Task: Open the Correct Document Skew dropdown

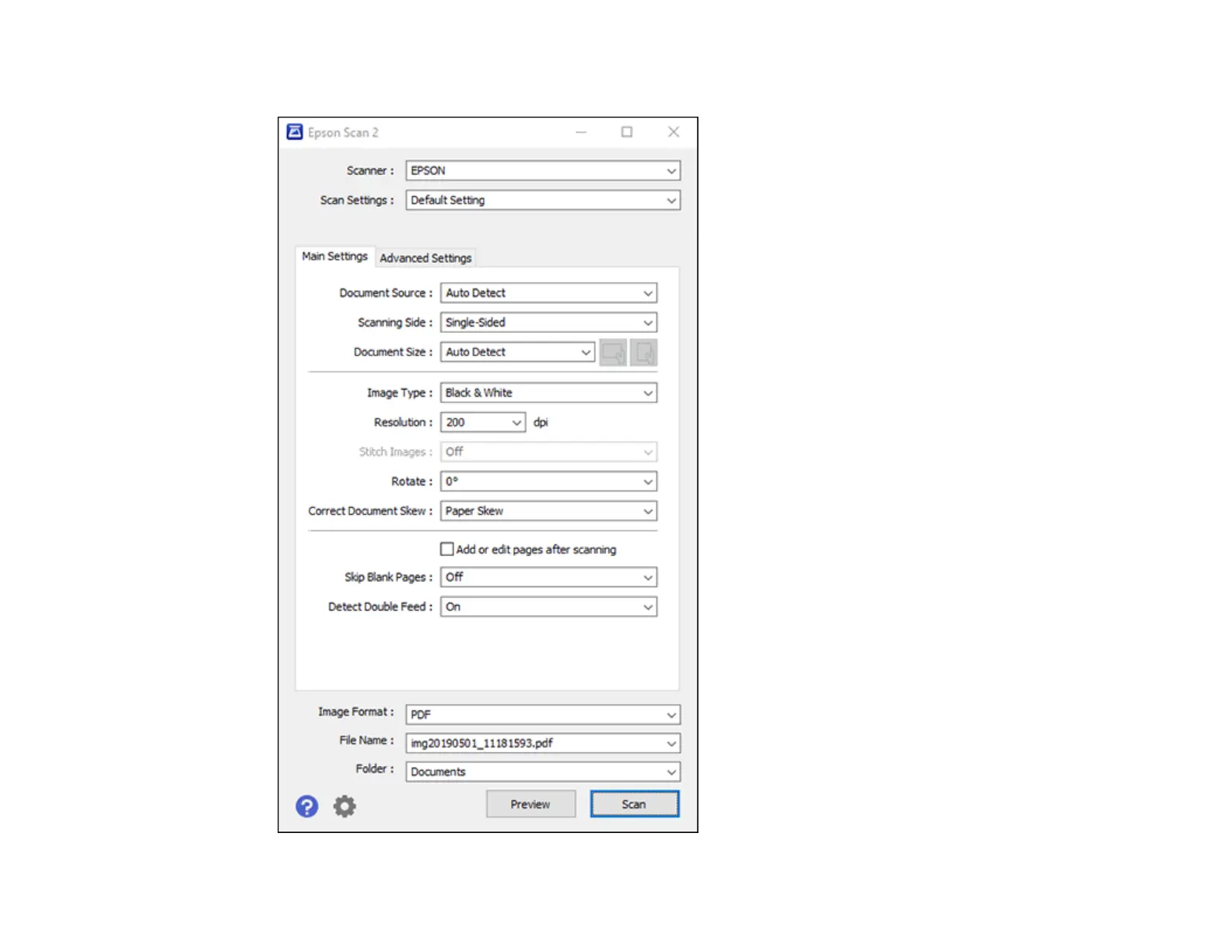Action: (548, 511)
